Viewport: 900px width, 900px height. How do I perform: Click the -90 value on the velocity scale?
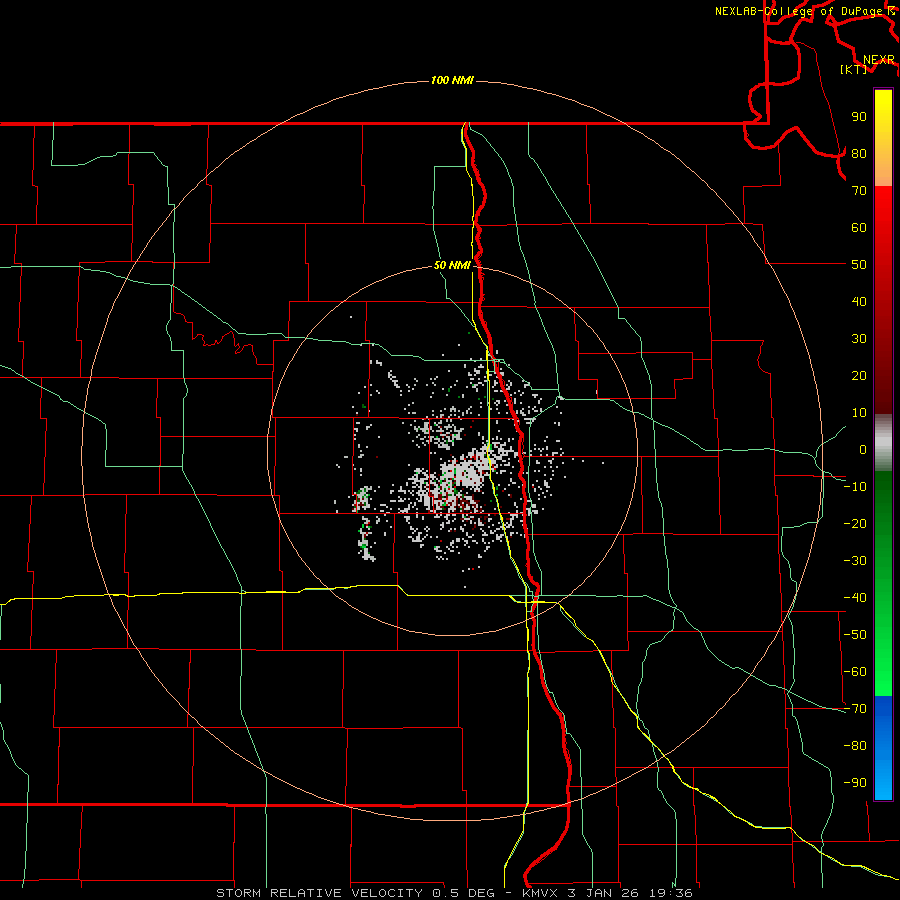[x=855, y=783]
